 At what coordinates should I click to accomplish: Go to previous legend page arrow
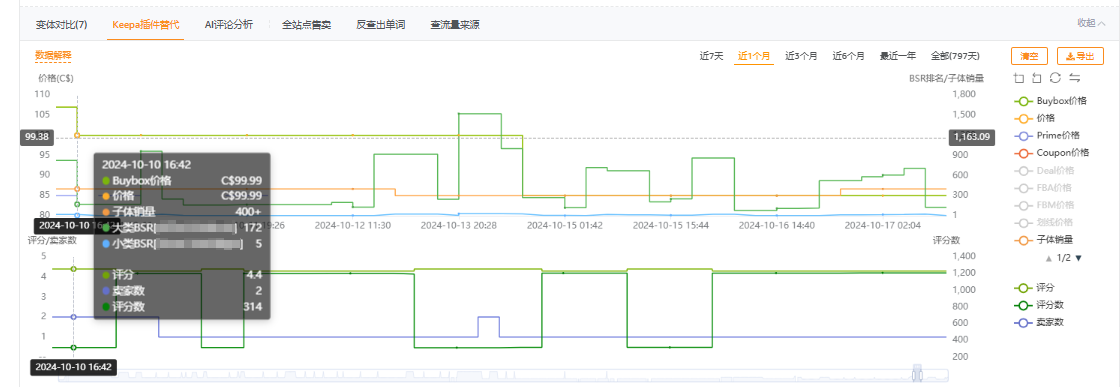1049,258
